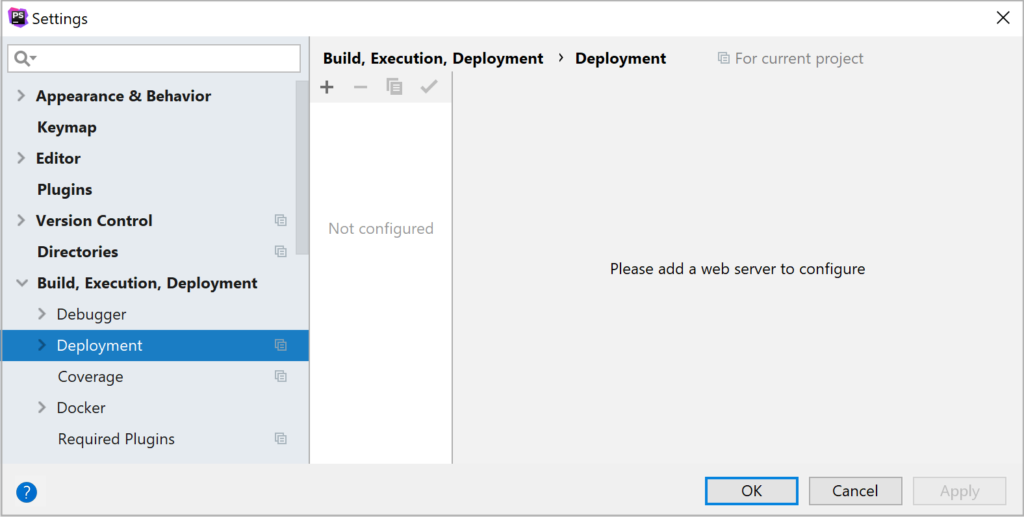1024x517 pixels.
Task: Expand the Docker node
Action: click(x=42, y=407)
